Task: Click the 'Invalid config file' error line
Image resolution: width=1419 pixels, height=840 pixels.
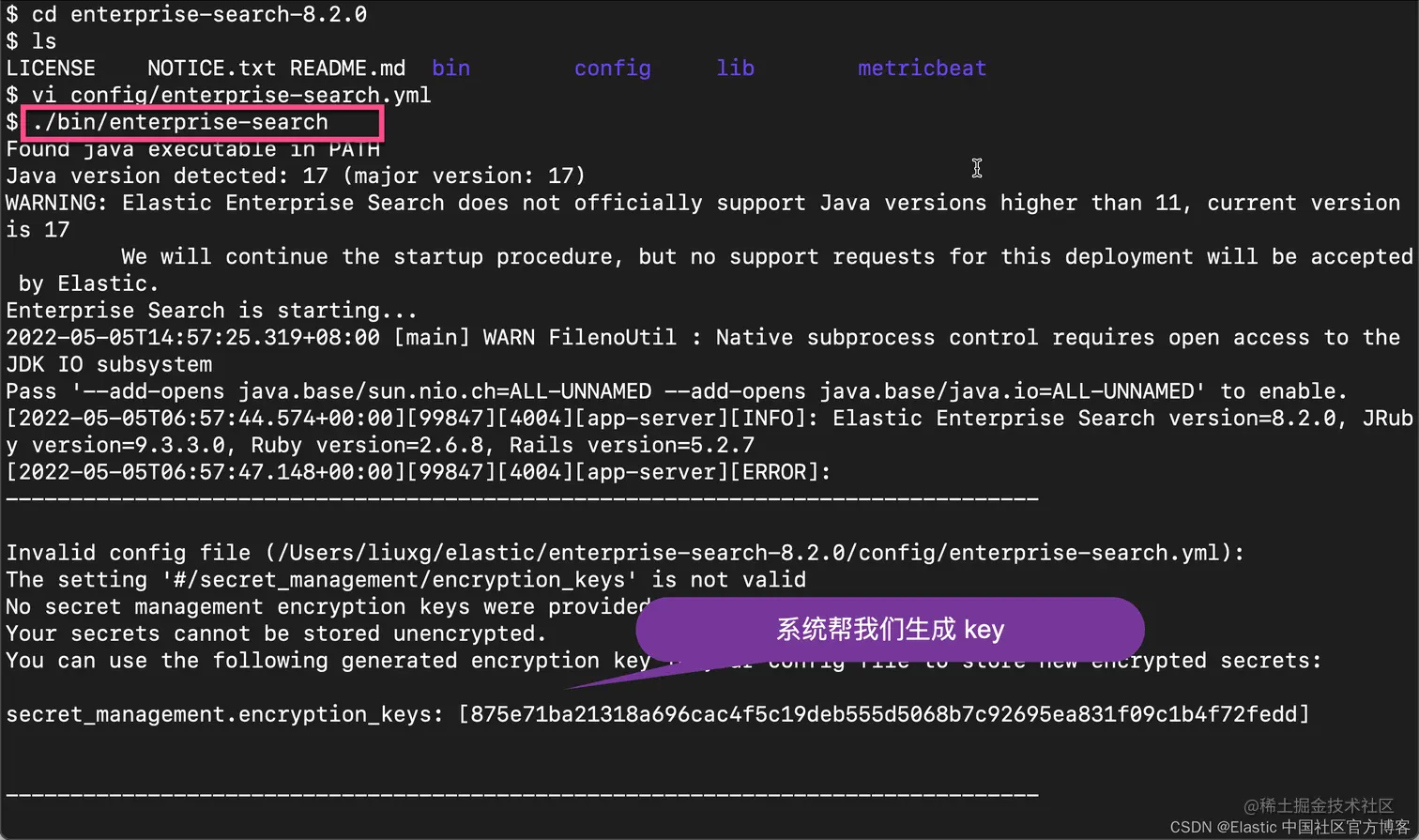Action: (x=625, y=553)
